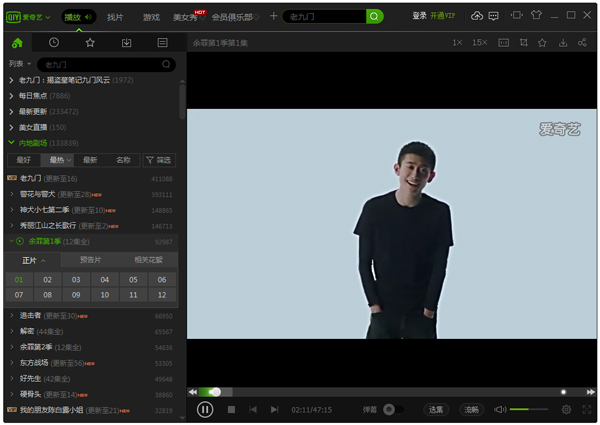Stop the video playback
This screenshot has height=425, width=600.
pyautogui.click(x=231, y=410)
